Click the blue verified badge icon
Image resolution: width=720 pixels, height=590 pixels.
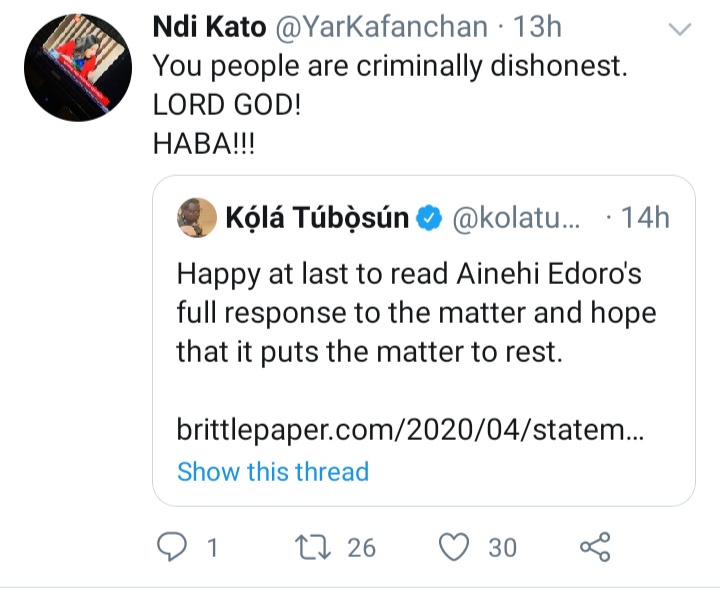click(429, 218)
